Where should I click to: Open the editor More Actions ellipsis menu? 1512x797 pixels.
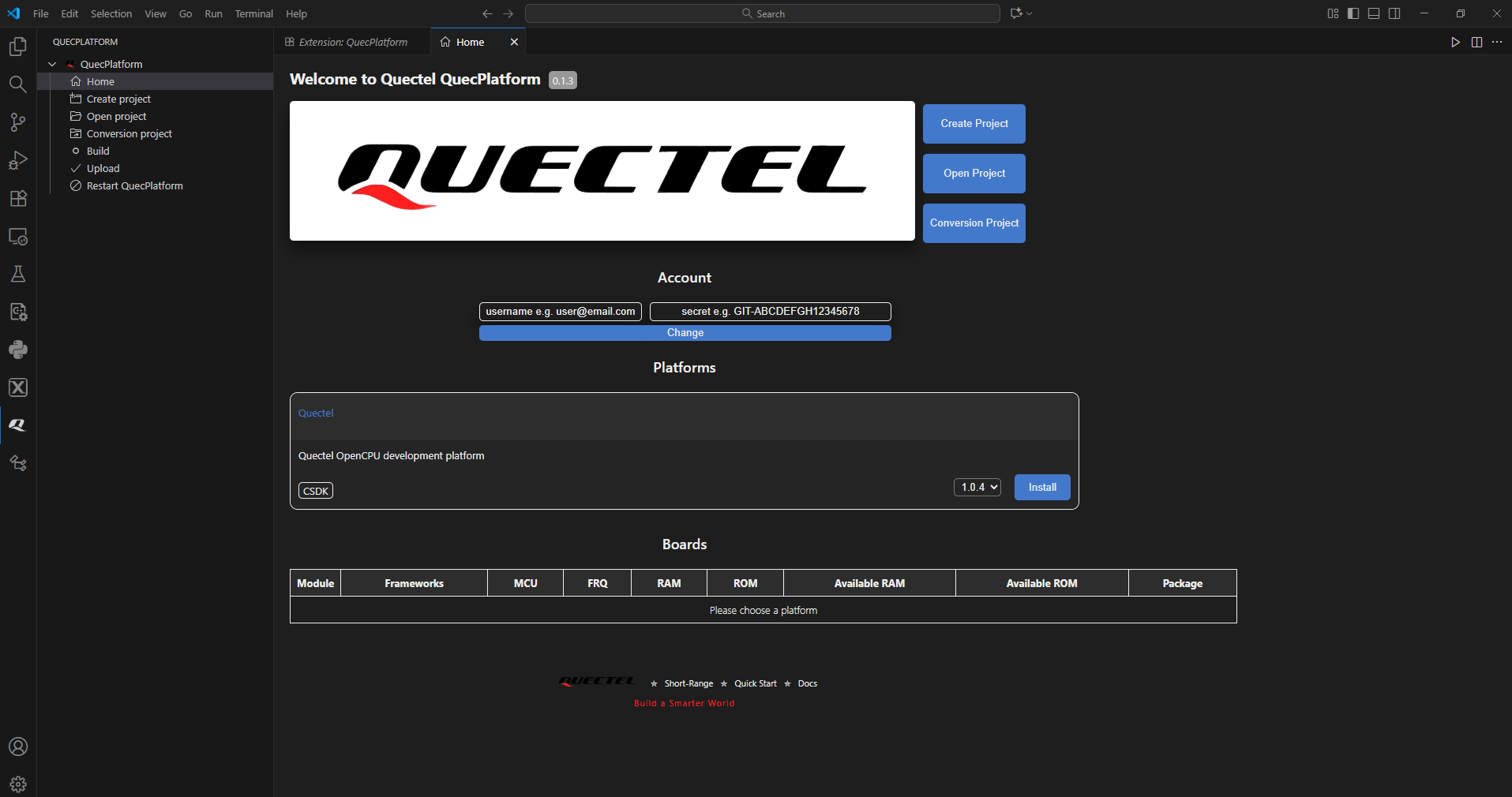pyautogui.click(x=1497, y=42)
